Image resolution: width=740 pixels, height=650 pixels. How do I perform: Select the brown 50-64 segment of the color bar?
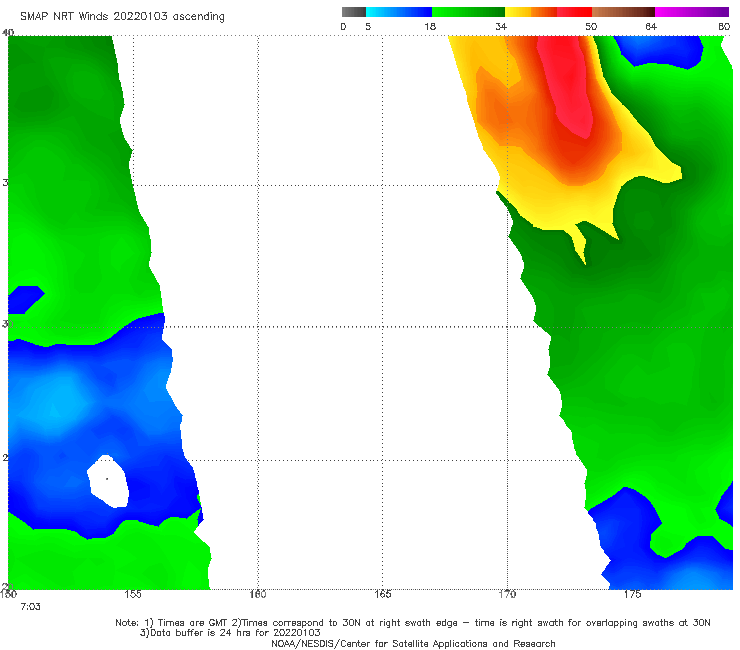623,12
